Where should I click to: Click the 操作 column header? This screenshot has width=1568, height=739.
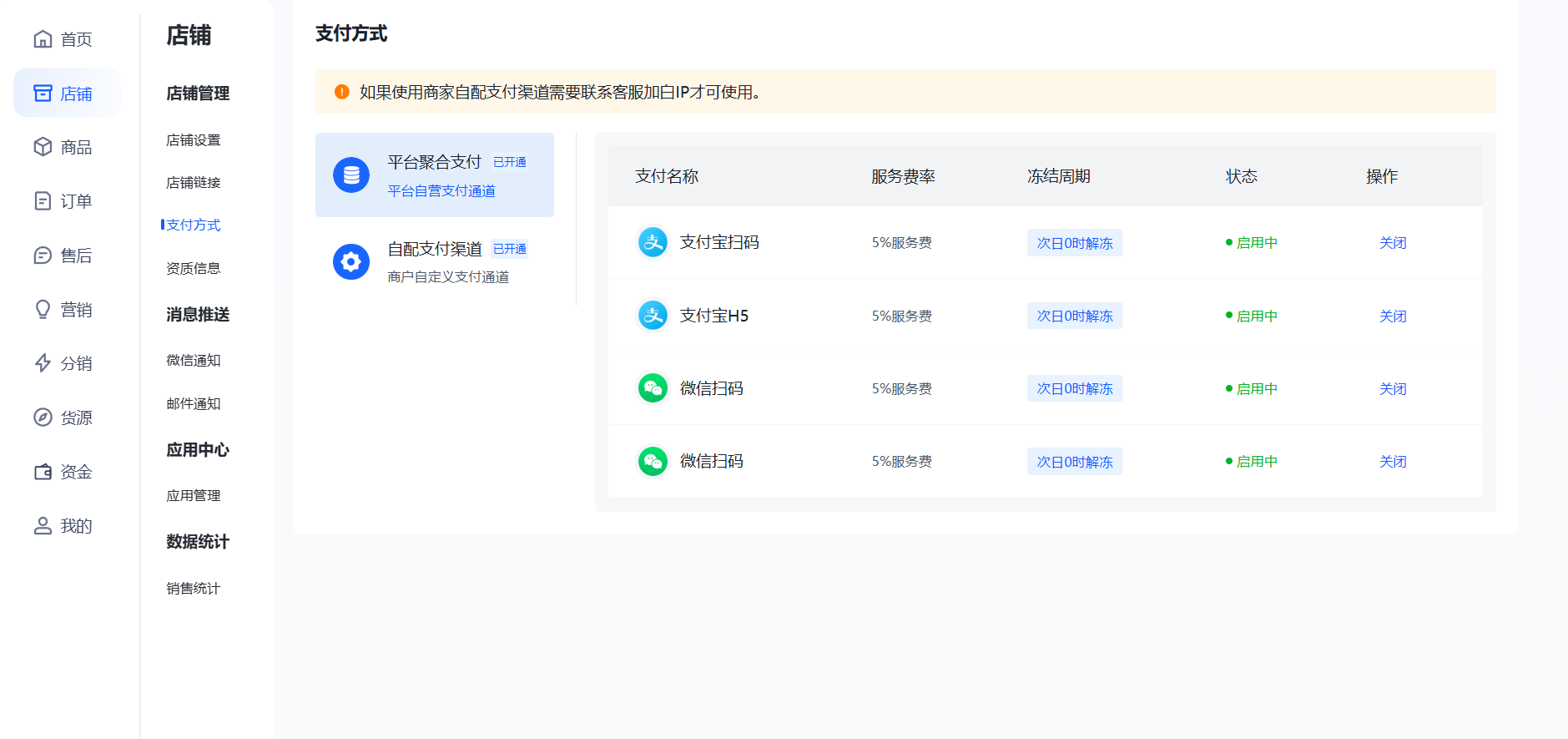(x=1382, y=176)
